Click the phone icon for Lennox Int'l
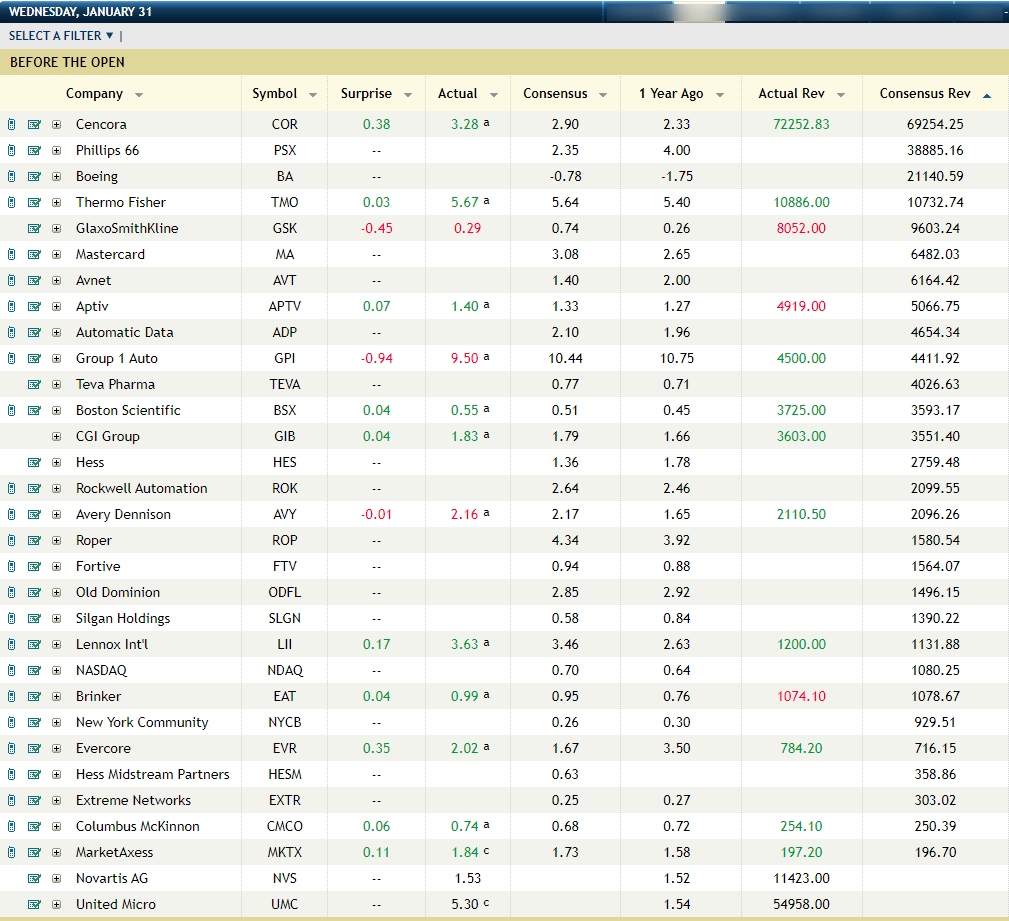Image resolution: width=1009 pixels, height=921 pixels. (x=11, y=644)
